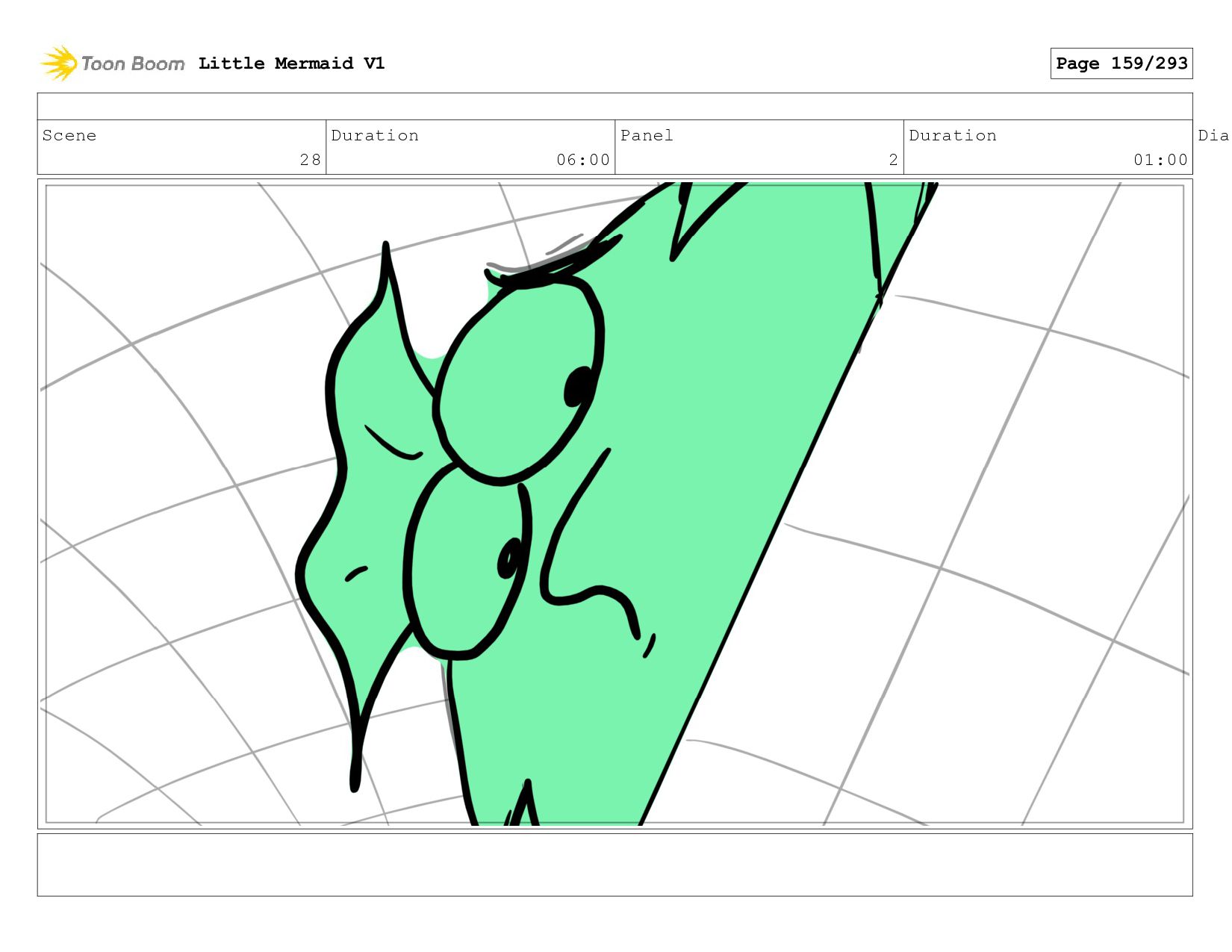Click the 'Little Mermaid V1' title text
1232x952 pixels.
[x=291, y=63]
